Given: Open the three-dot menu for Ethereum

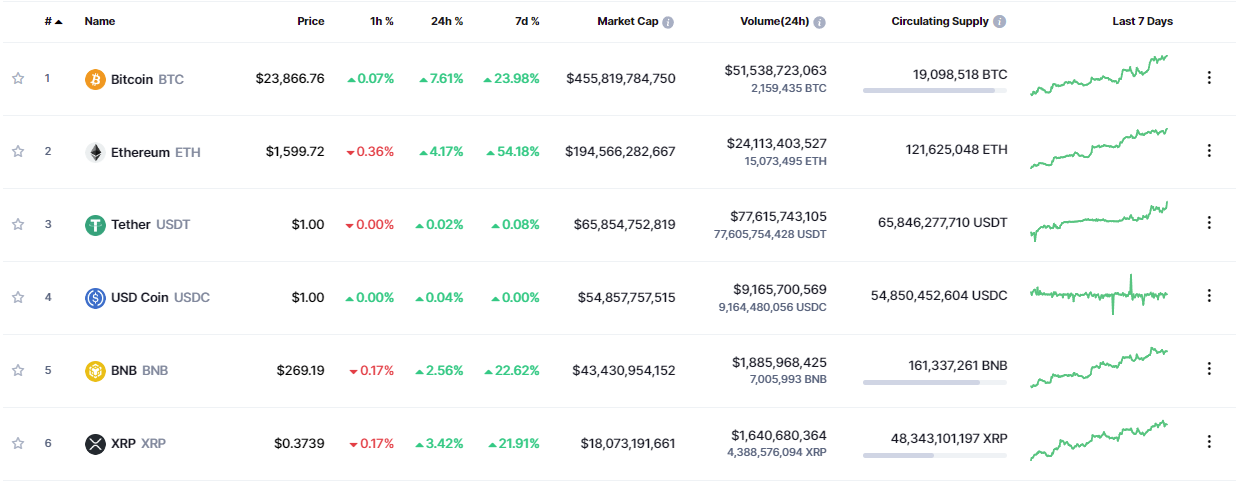Looking at the screenshot, I should (x=1209, y=151).
